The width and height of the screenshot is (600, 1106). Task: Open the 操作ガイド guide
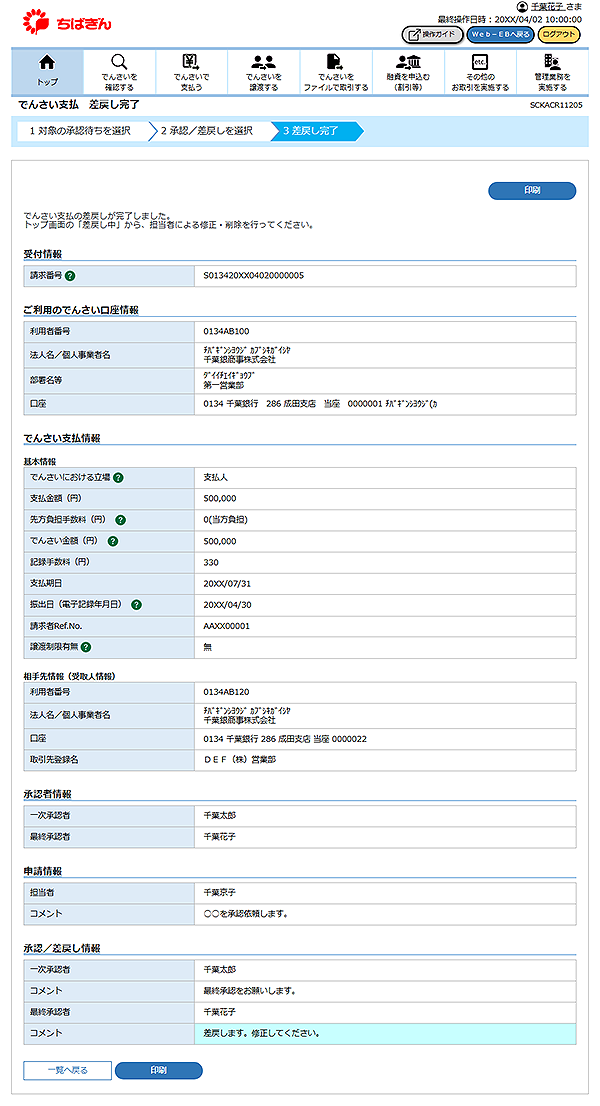click(x=431, y=35)
